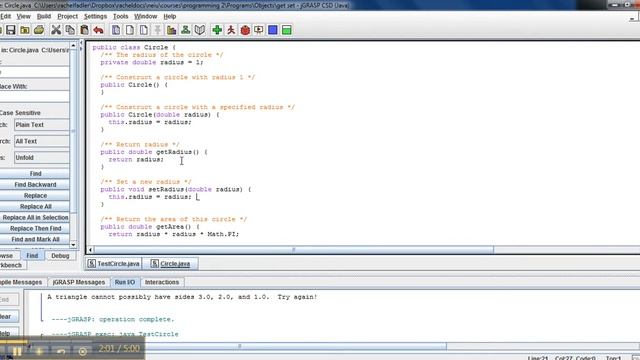Click the Run in canvas presentation icon

(259, 30)
